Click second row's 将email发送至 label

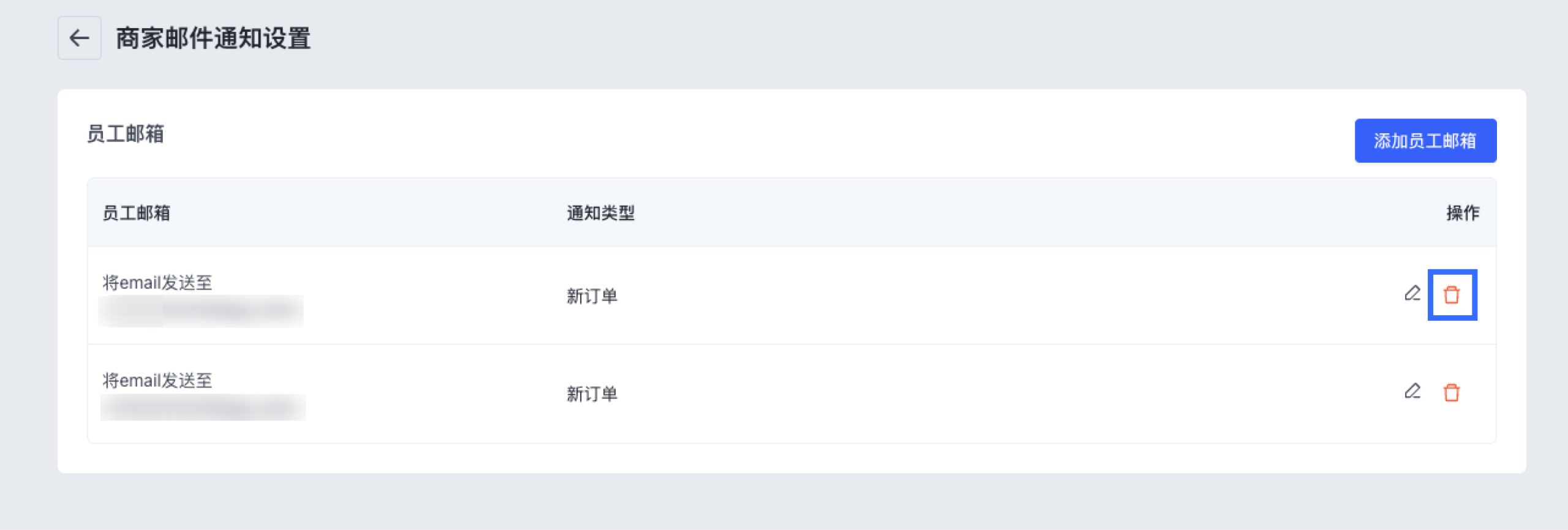[x=157, y=381]
